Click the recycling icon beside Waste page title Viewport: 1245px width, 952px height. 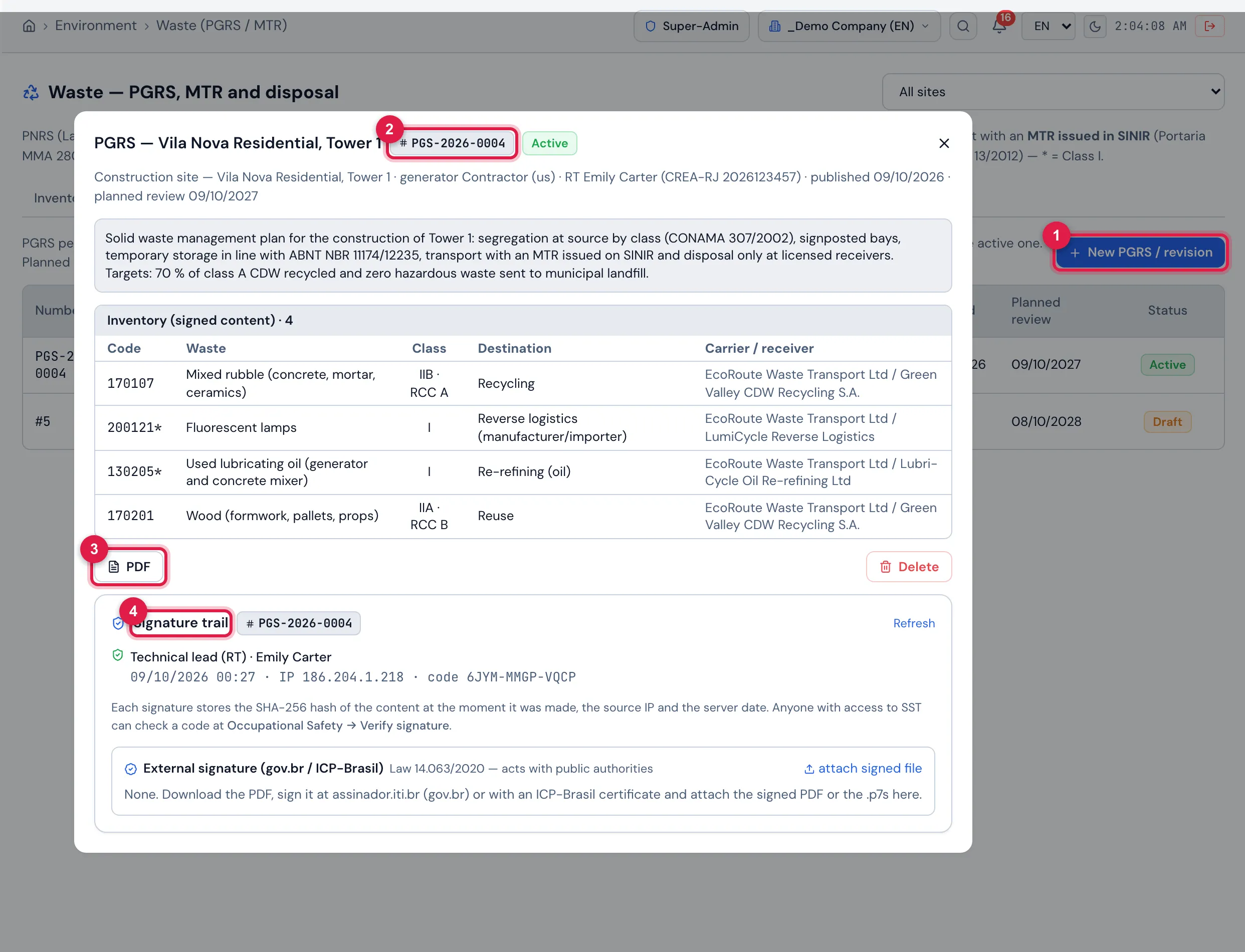pos(31,92)
